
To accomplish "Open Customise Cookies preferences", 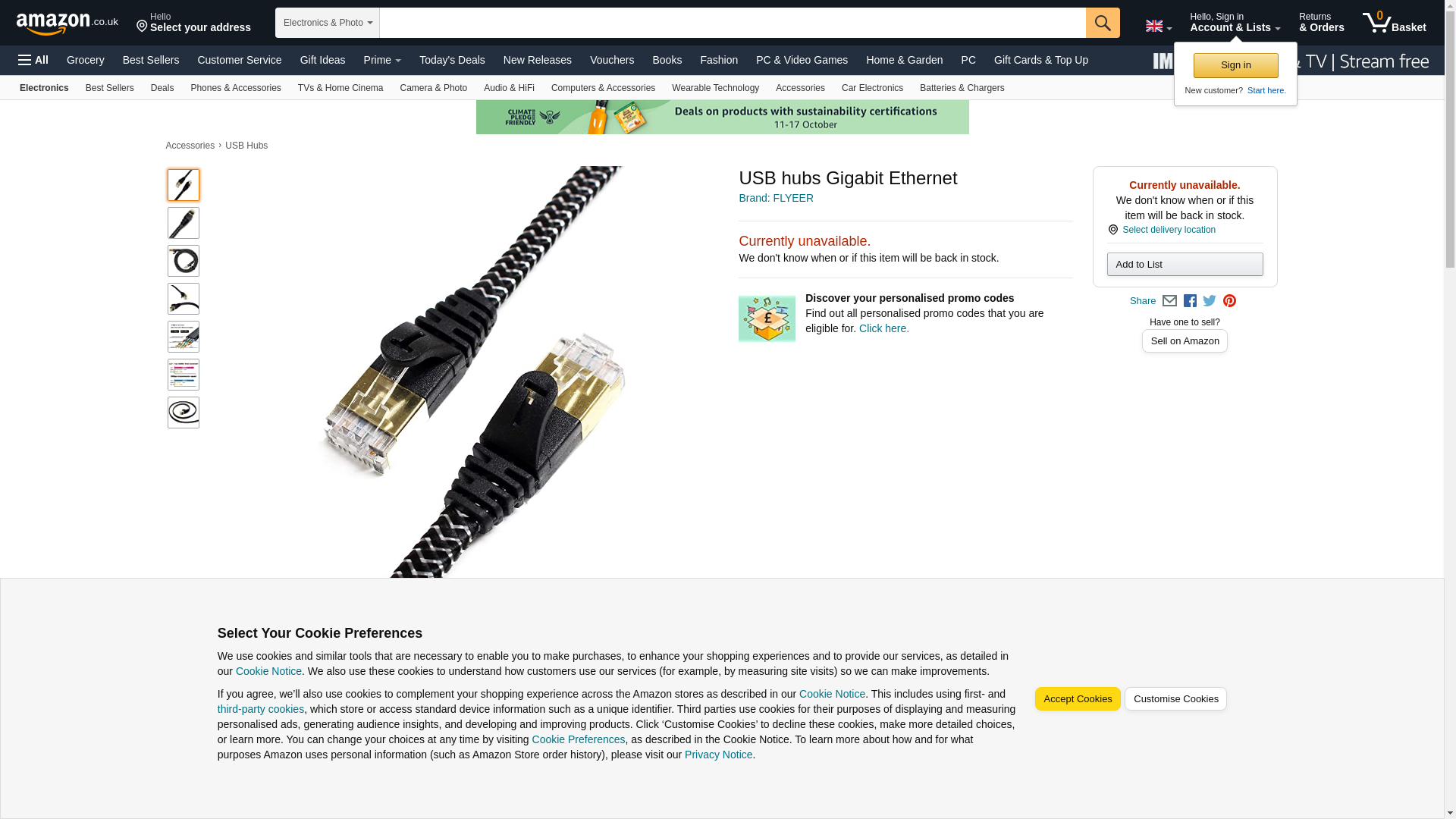I will [x=1175, y=699].
